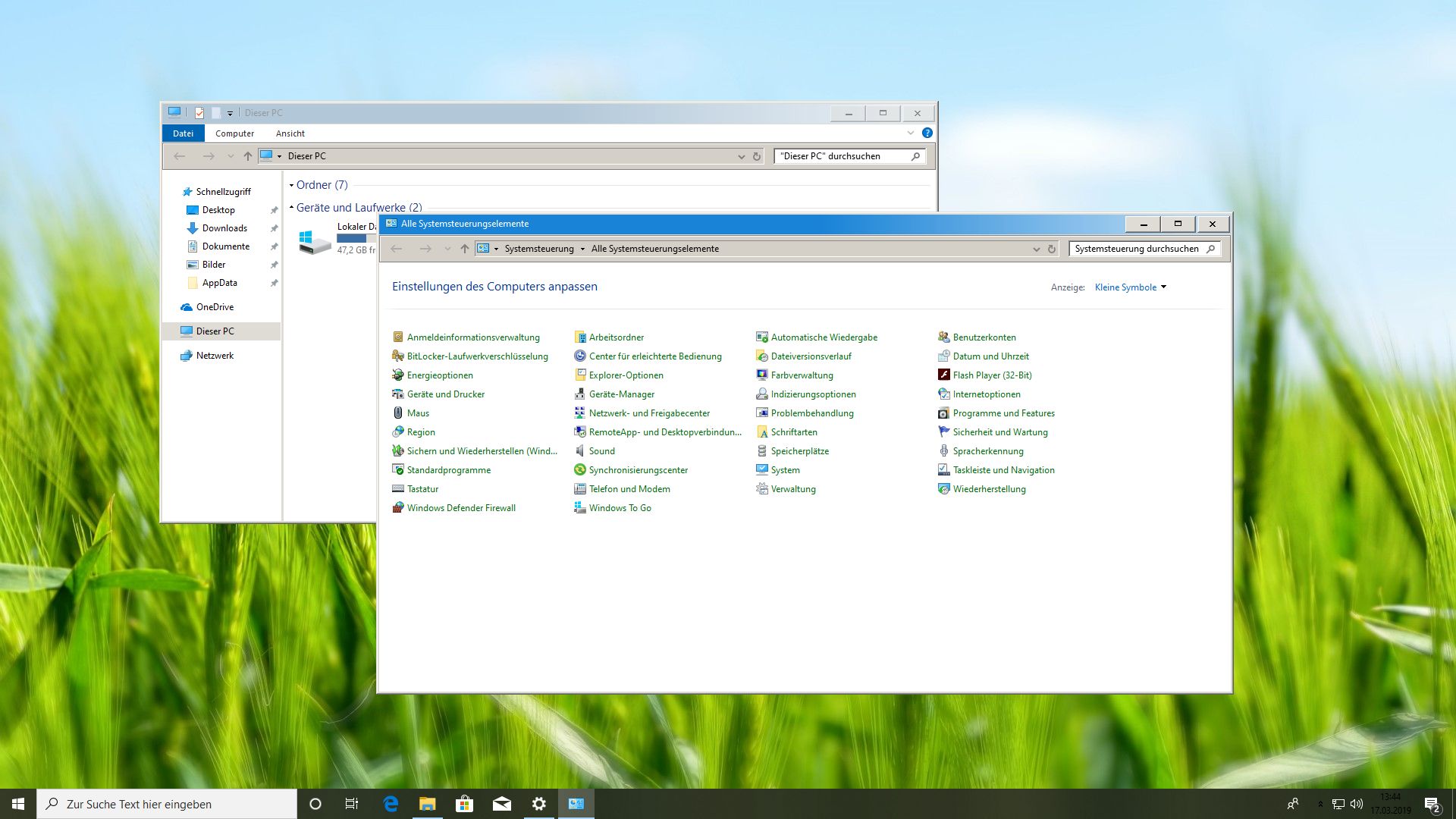Open Task View from taskbar
This screenshot has width=1456, height=819.
(x=351, y=804)
